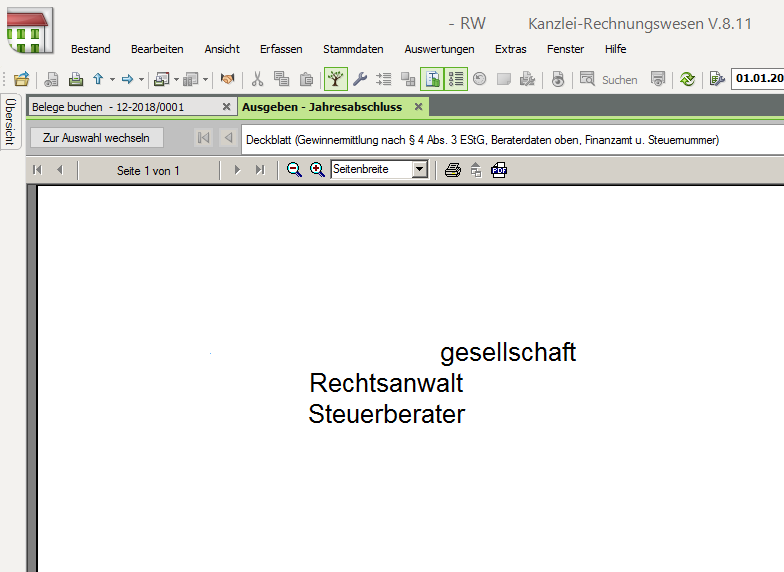Screen dimensions: 784x572
Task: Toggle the tree view toolbar button
Action: [x=336, y=79]
